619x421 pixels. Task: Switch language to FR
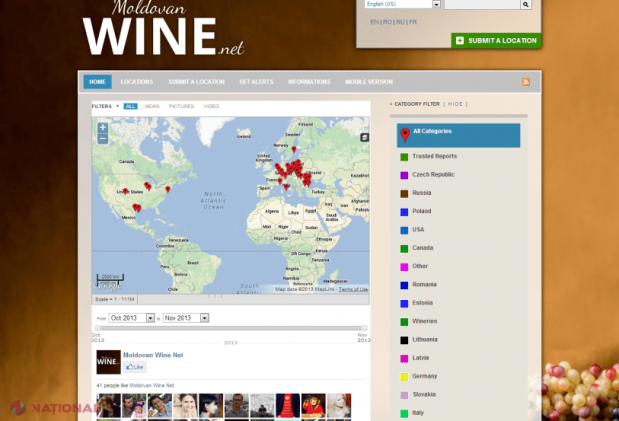click(x=413, y=22)
